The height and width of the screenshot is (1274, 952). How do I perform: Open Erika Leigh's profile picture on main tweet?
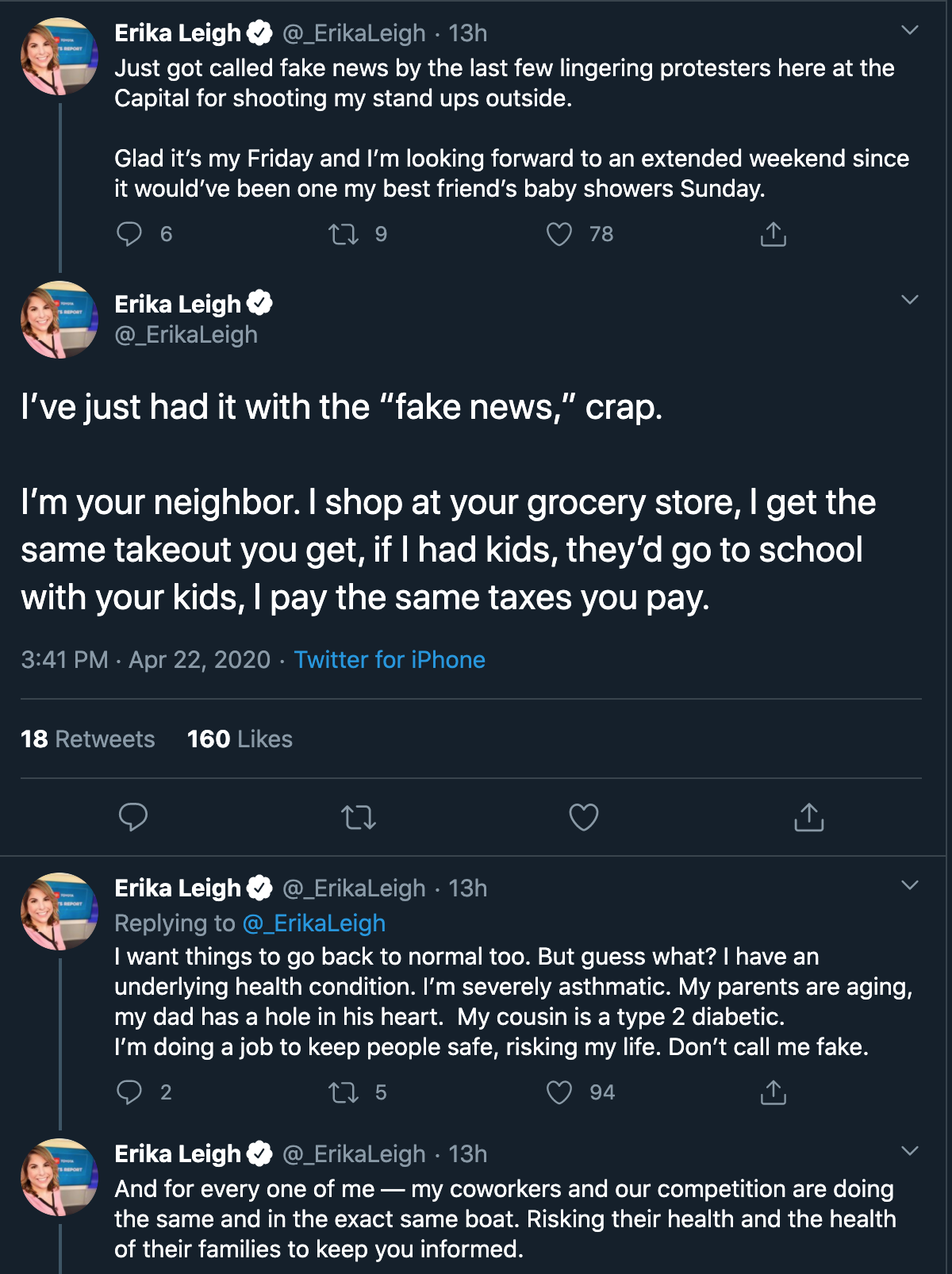(59, 320)
